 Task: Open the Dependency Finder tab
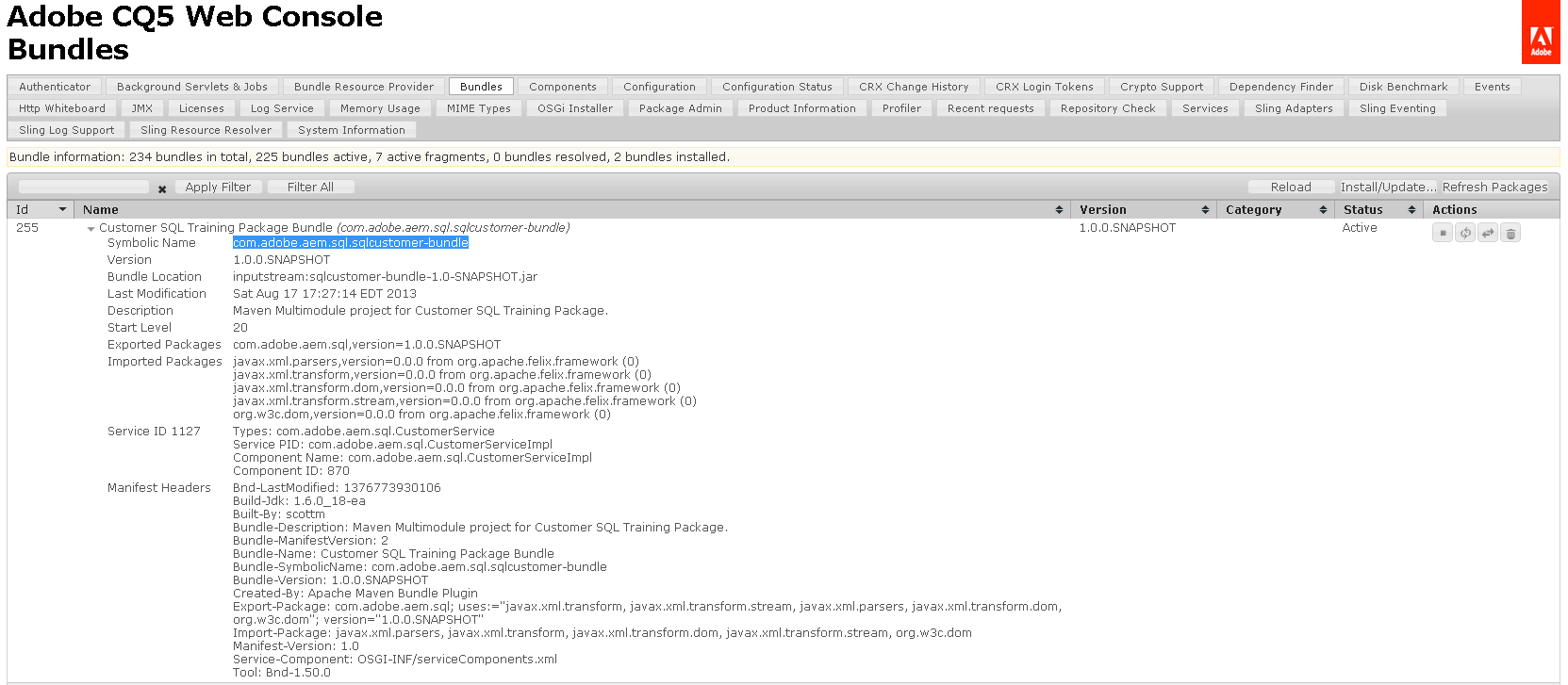pyautogui.click(x=1281, y=87)
